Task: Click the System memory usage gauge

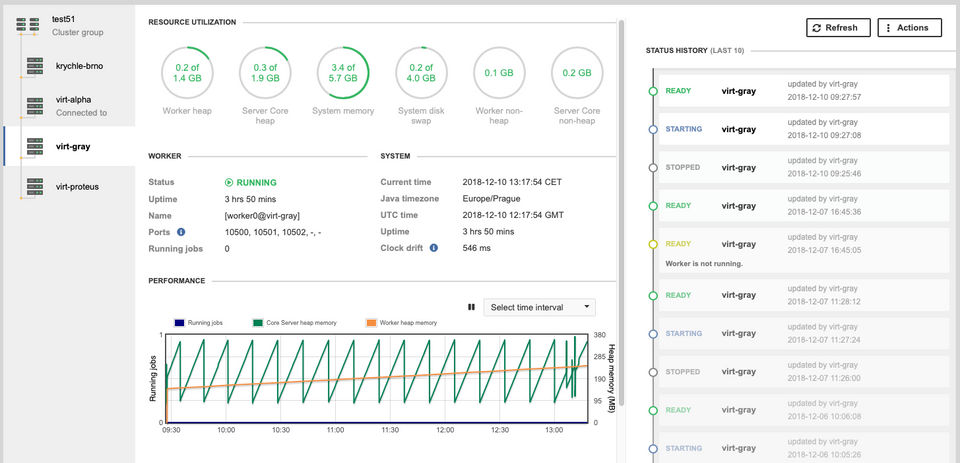Action: click(343, 73)
